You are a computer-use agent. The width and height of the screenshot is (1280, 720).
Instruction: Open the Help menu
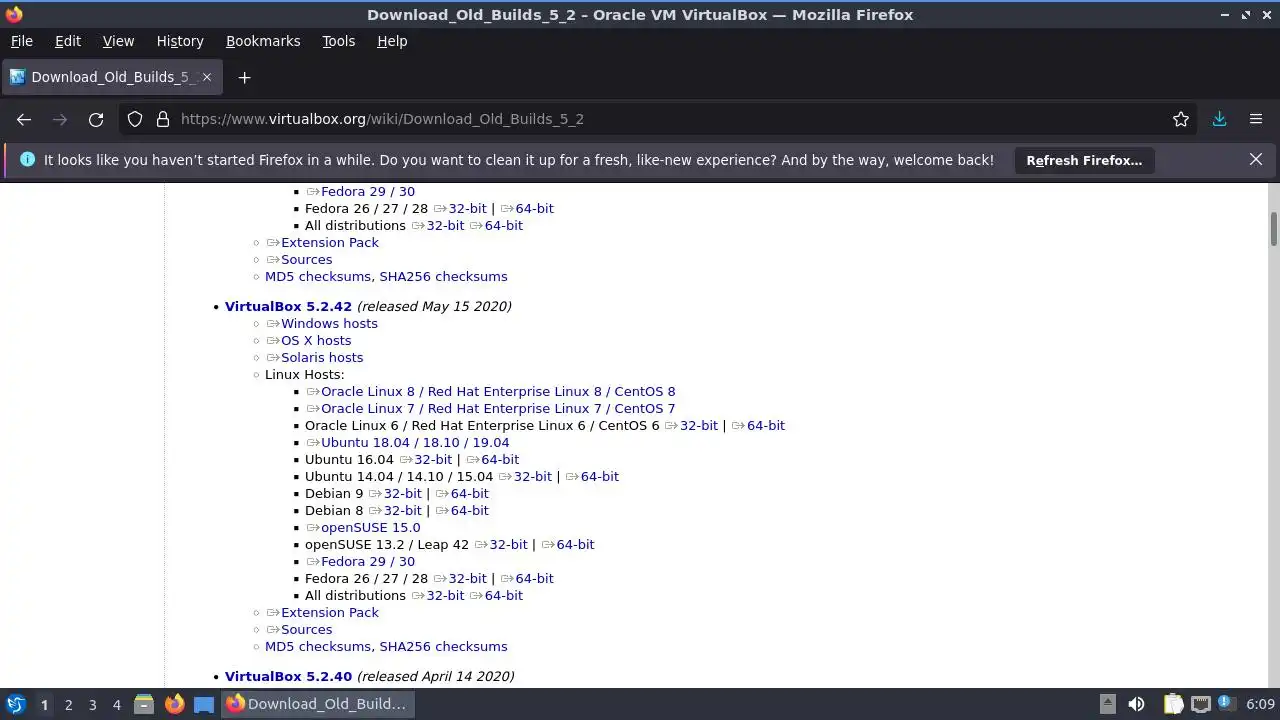[392, 41]
